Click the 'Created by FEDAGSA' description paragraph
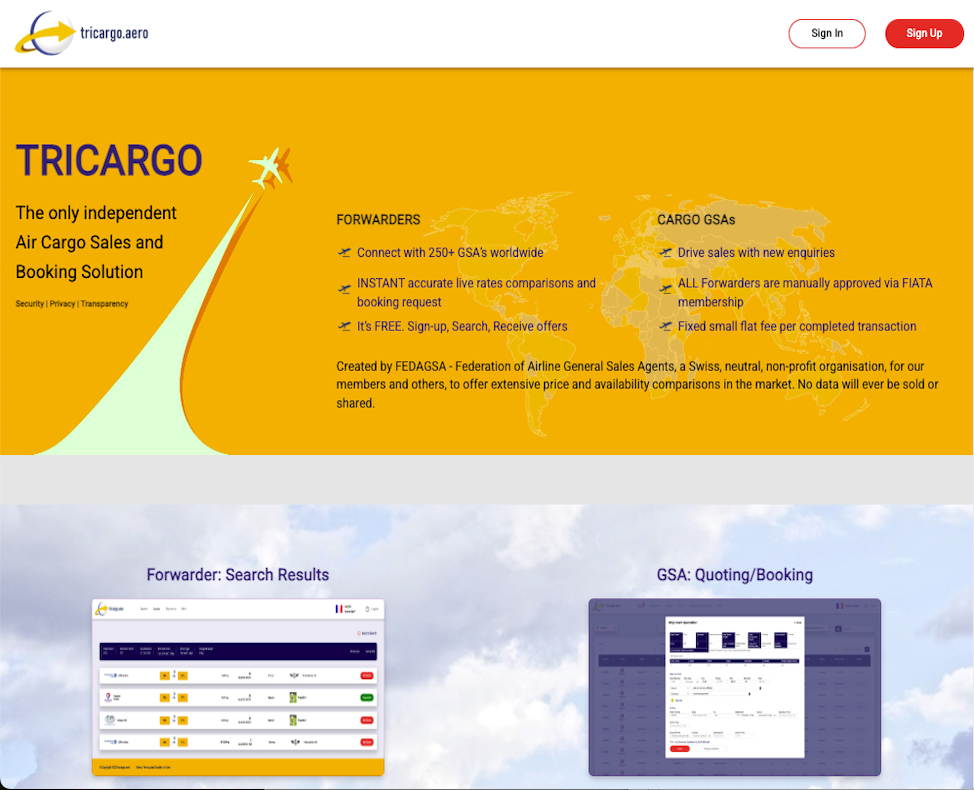Viewport: 974px width, 790px height. coord(638,384)
